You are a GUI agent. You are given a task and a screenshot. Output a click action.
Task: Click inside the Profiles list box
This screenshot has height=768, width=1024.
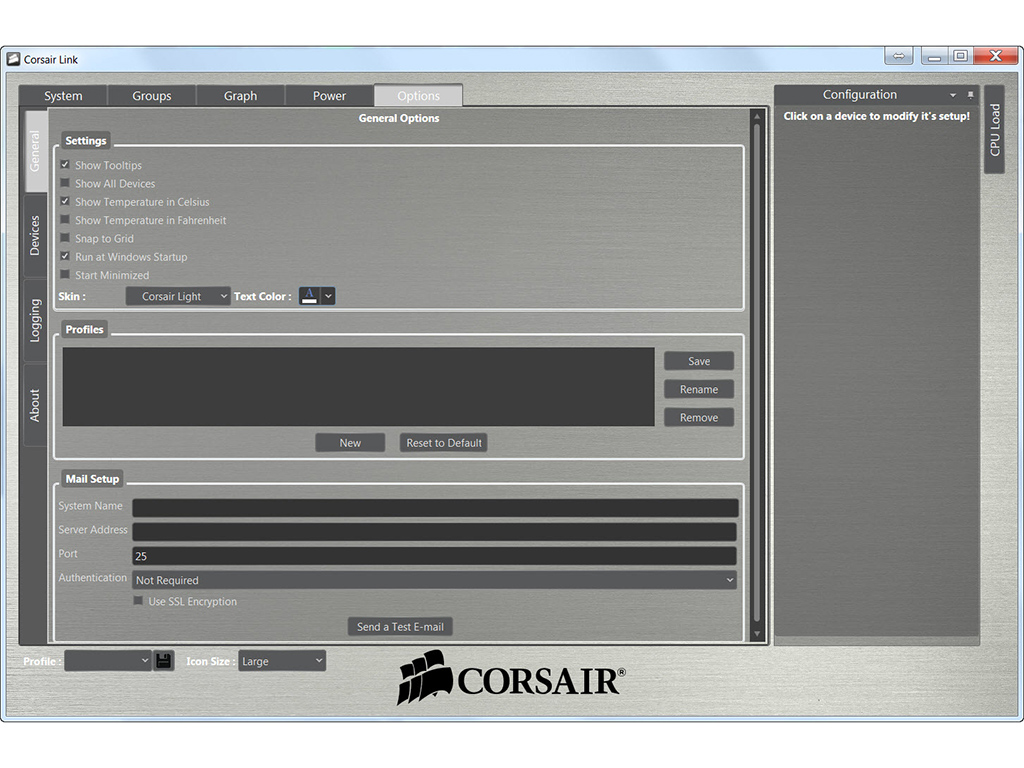[359, 387]
